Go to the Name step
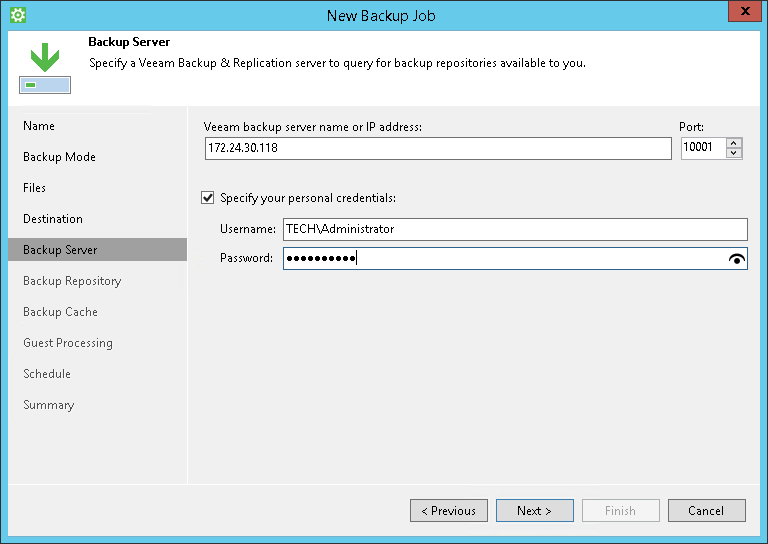The height and width of the screenshot is (544, 768). pos(39,126)
